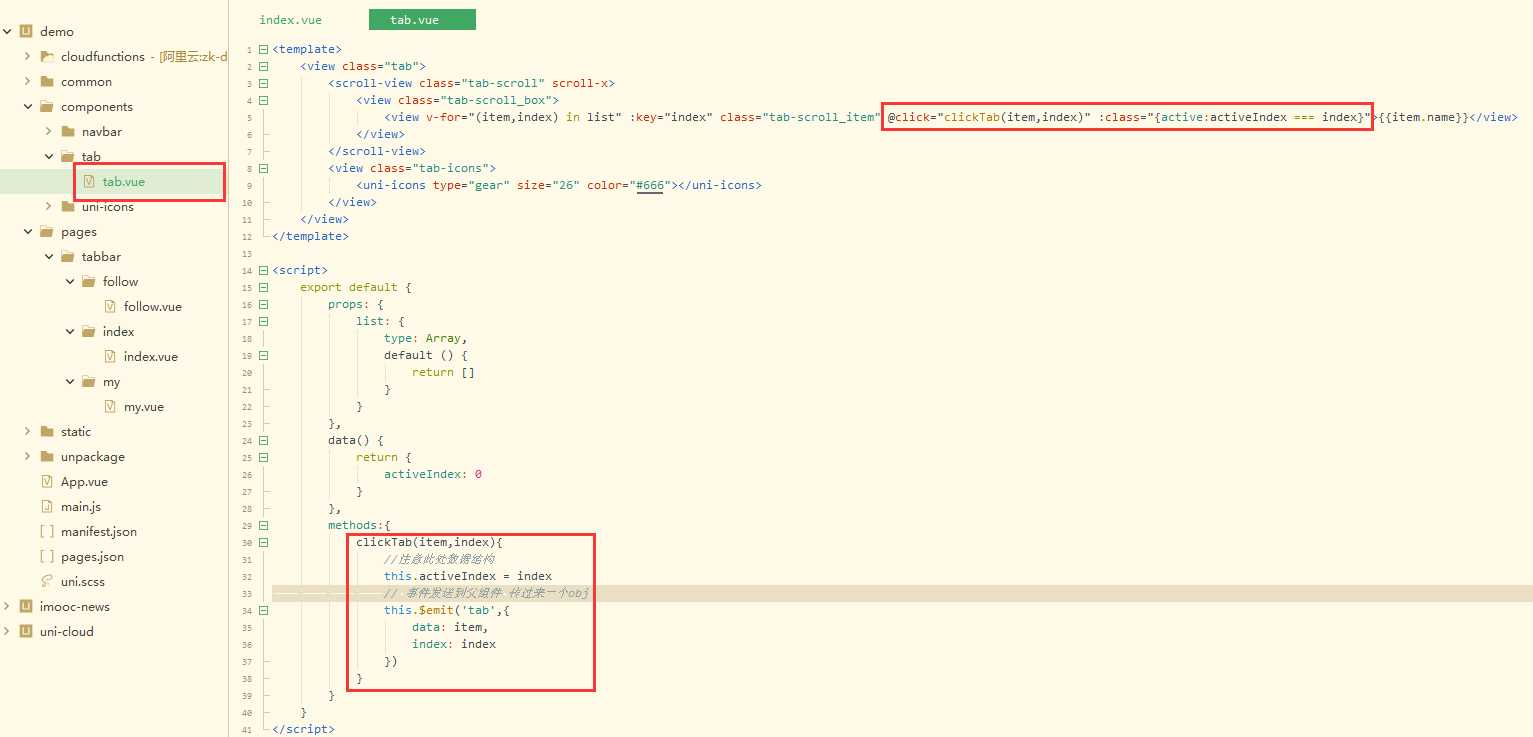The width and height of the screenshot is (1533, 737).
Task: Fold the view class="tab" block at line 2
Action: coord(263,66)
